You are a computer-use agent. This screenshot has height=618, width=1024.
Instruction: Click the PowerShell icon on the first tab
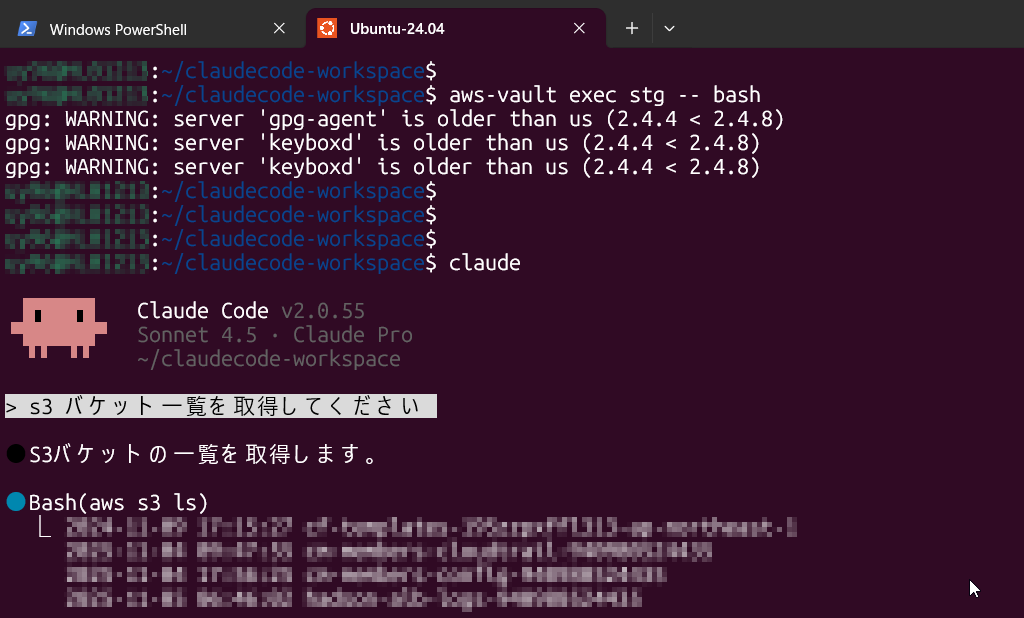[27, 28]
